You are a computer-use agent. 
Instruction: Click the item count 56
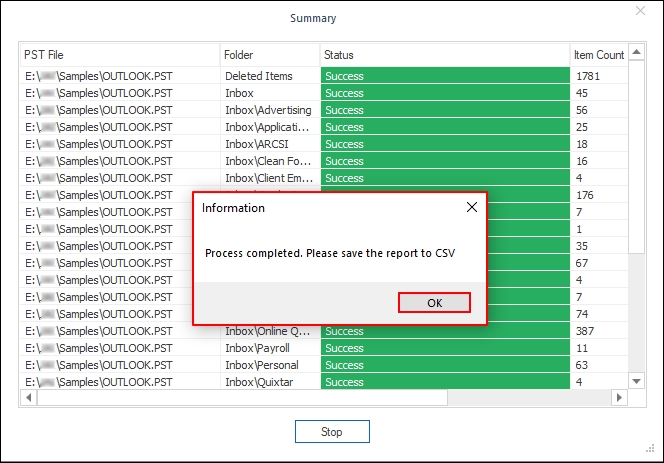[581, 110]
